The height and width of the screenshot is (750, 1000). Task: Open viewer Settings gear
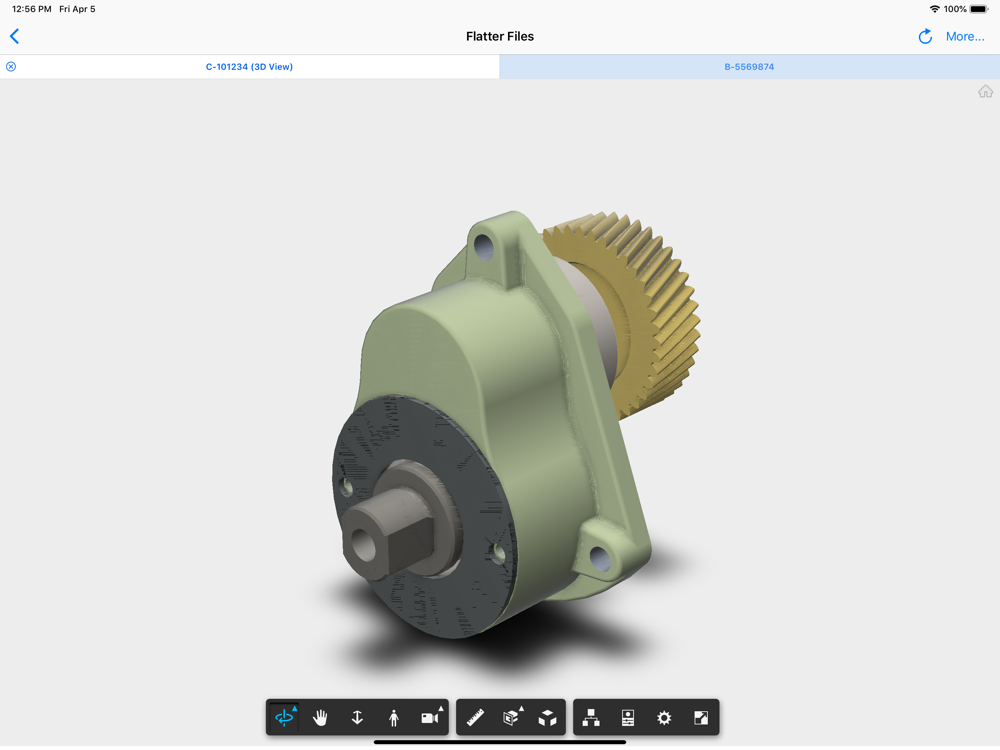click(664, 718)
